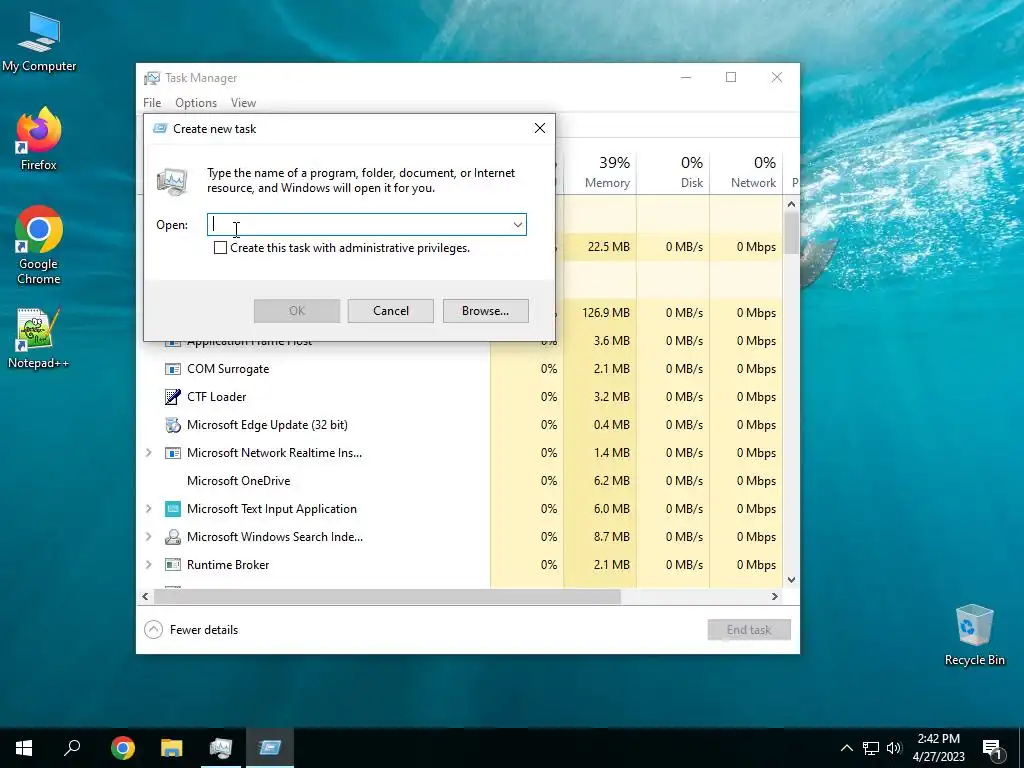The image size is (1024, 768).
Task: Click the End task button
Action: [749, 630]
